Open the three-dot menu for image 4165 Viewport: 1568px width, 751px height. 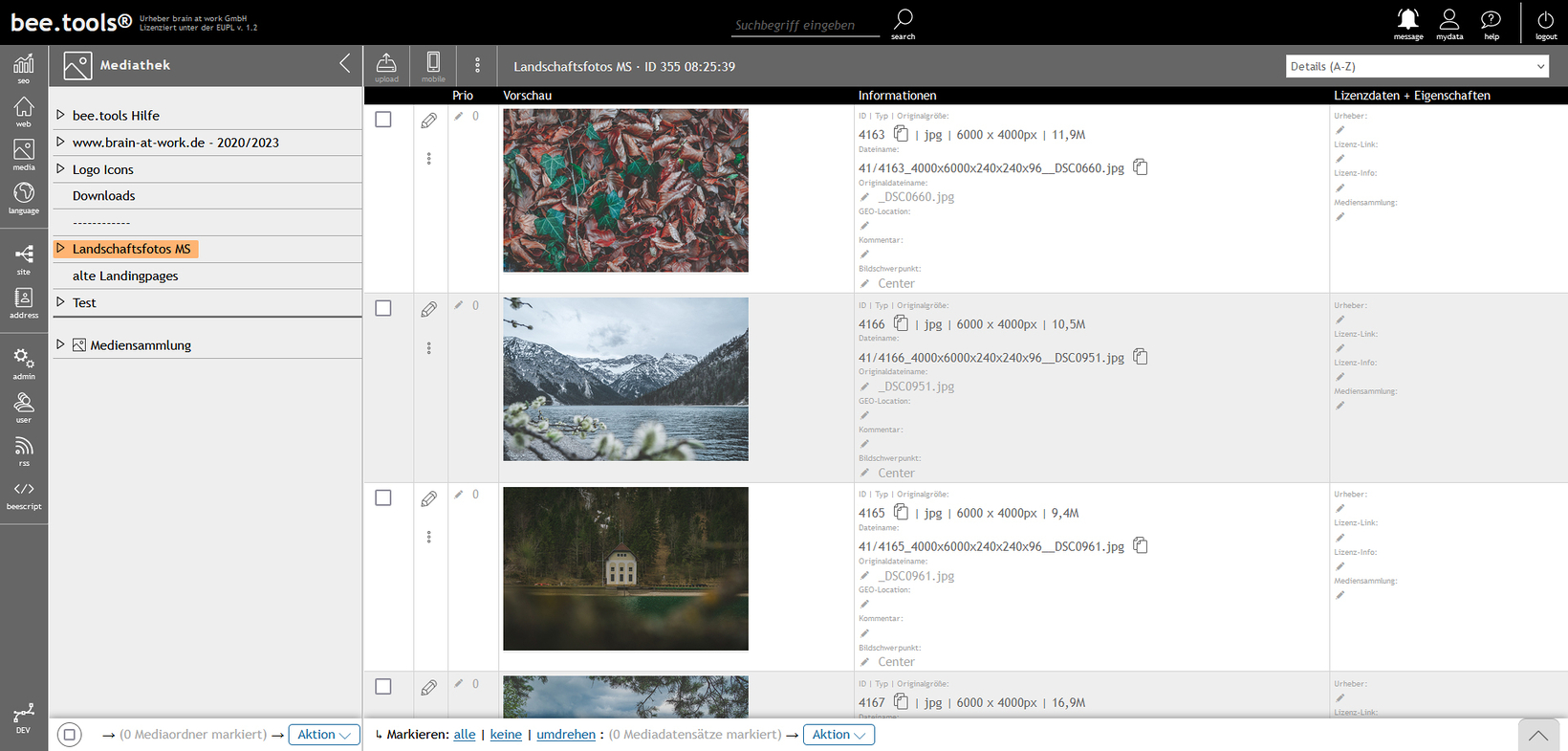click(429, 537)
